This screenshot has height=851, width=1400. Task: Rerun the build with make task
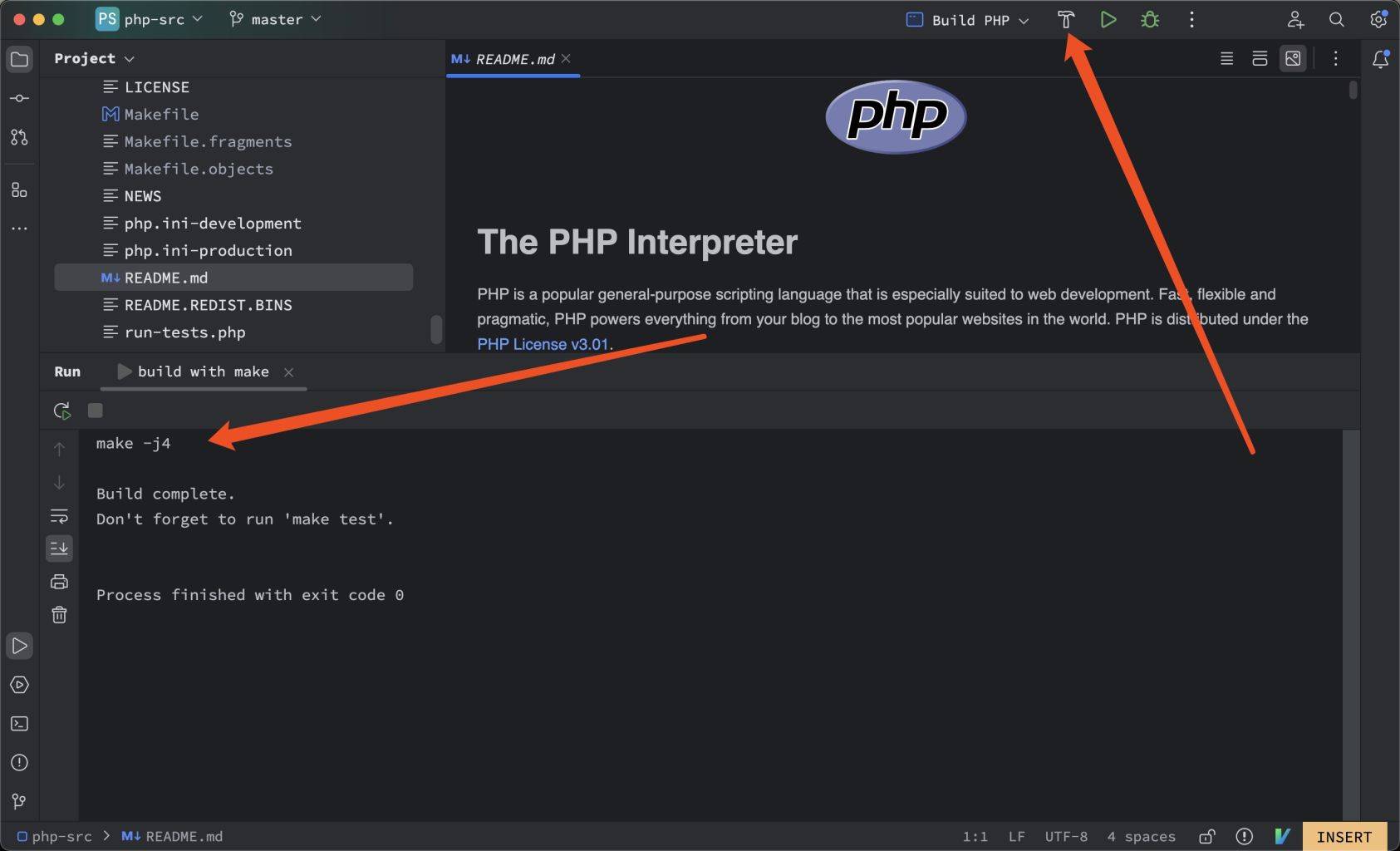61,411
